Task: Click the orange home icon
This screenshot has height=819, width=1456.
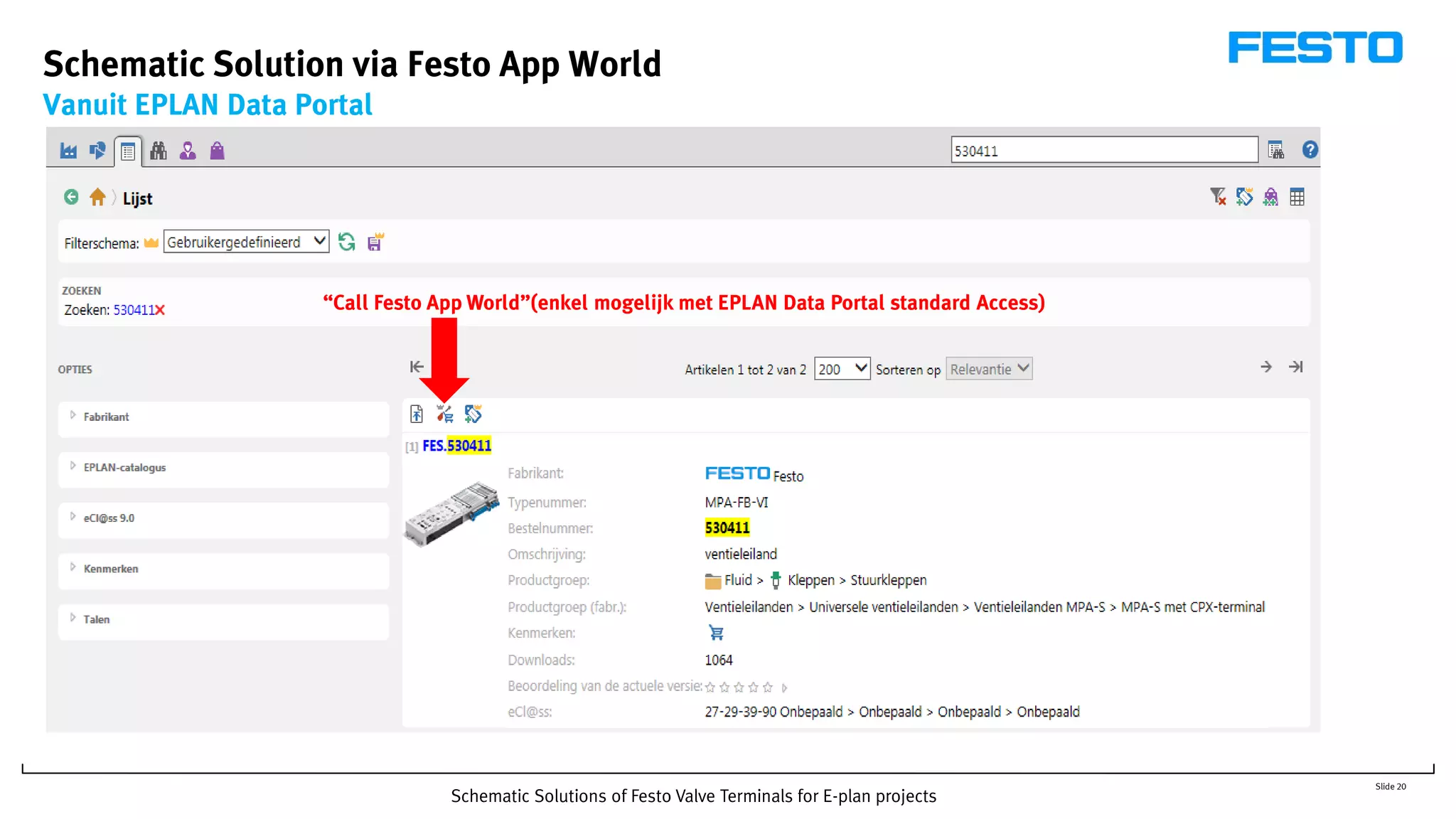Action: pos(97,198)
